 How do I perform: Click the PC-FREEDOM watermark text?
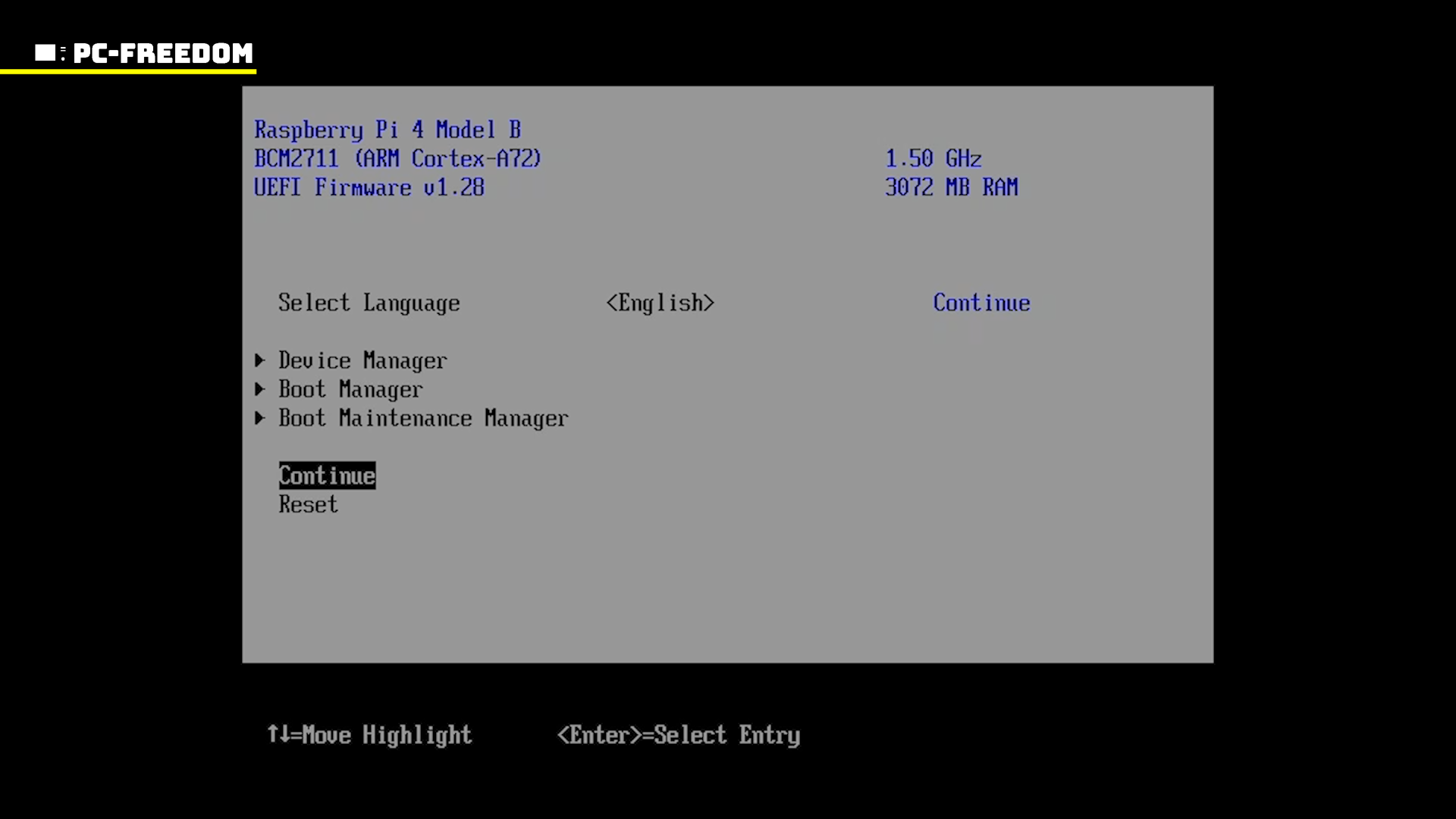[x=163, y=53]
